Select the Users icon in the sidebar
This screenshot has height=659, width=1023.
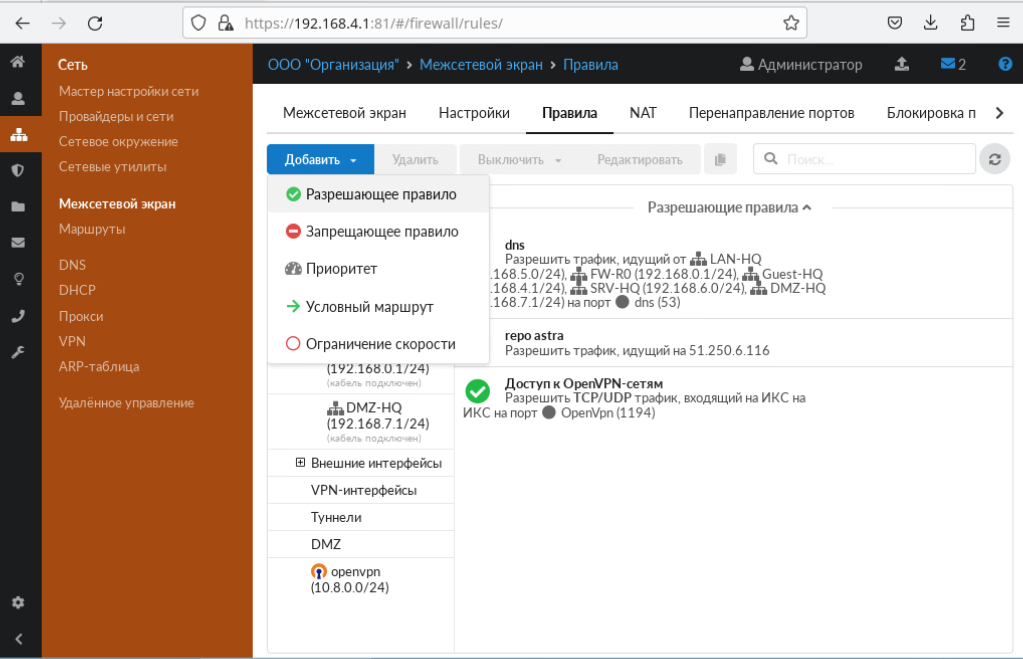[x=16, y=98]
